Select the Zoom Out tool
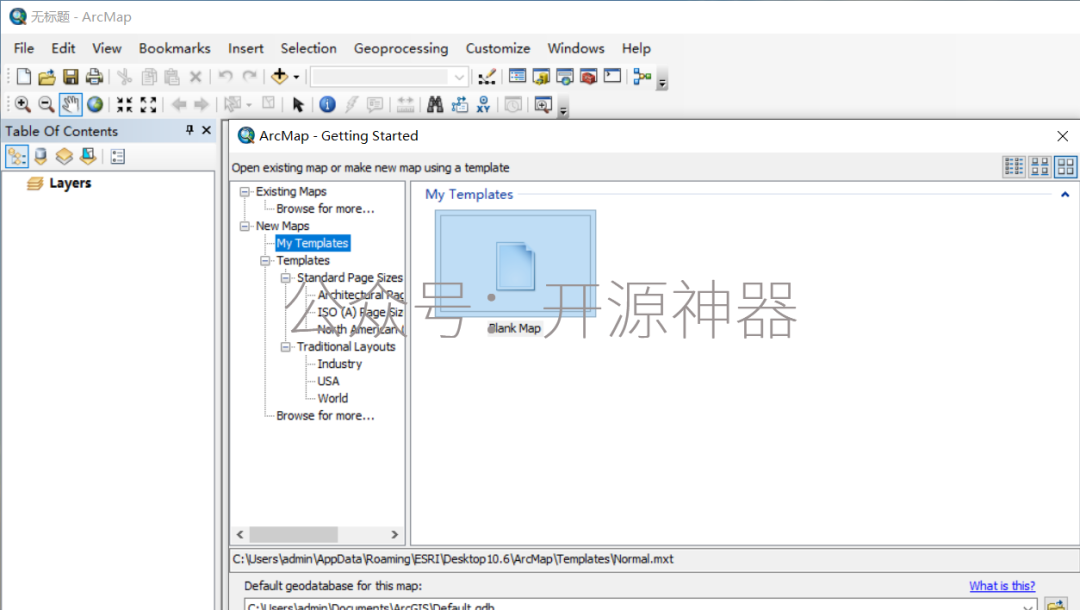 click(46, 105)
